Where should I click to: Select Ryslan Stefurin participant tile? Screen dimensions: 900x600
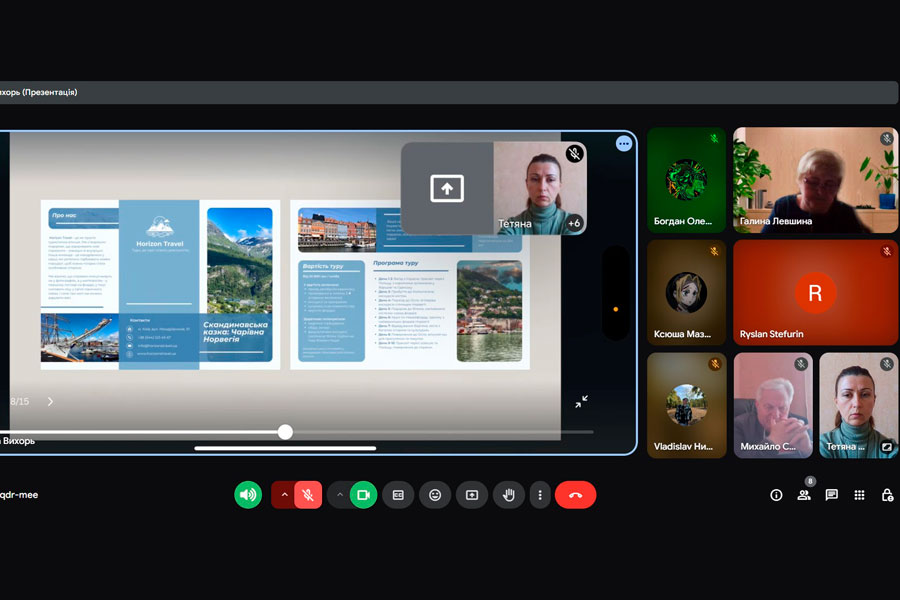pos(816,292)
